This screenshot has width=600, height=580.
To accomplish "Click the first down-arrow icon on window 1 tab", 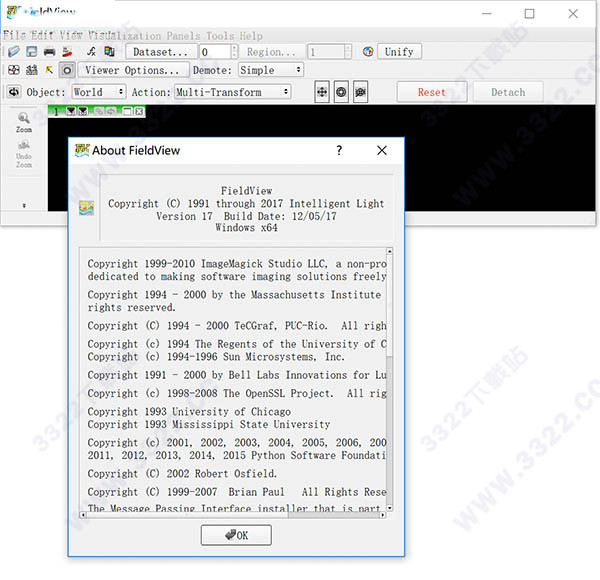I will click(70, 111).
